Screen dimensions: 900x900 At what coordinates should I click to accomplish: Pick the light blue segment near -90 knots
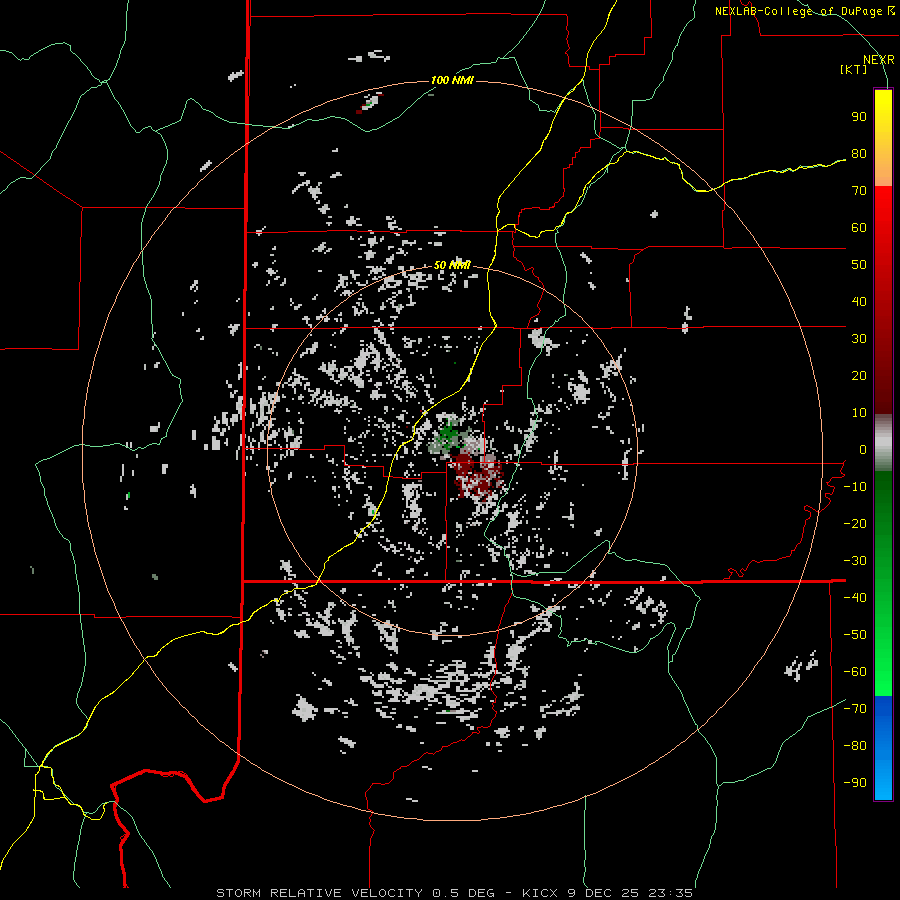click(883, 781)
